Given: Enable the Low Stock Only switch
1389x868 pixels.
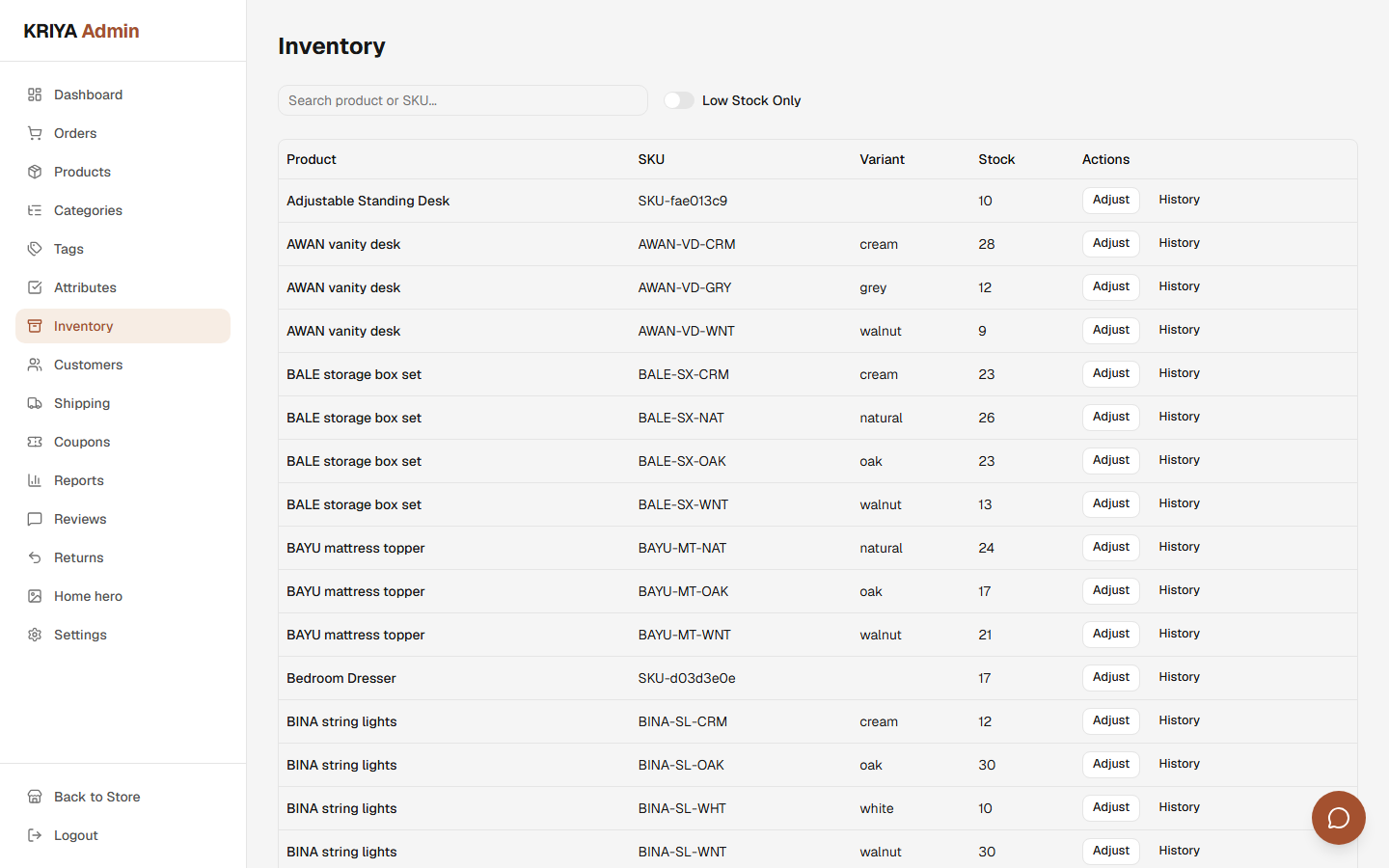Looking at the screenshot, I should tap(679, 100).
